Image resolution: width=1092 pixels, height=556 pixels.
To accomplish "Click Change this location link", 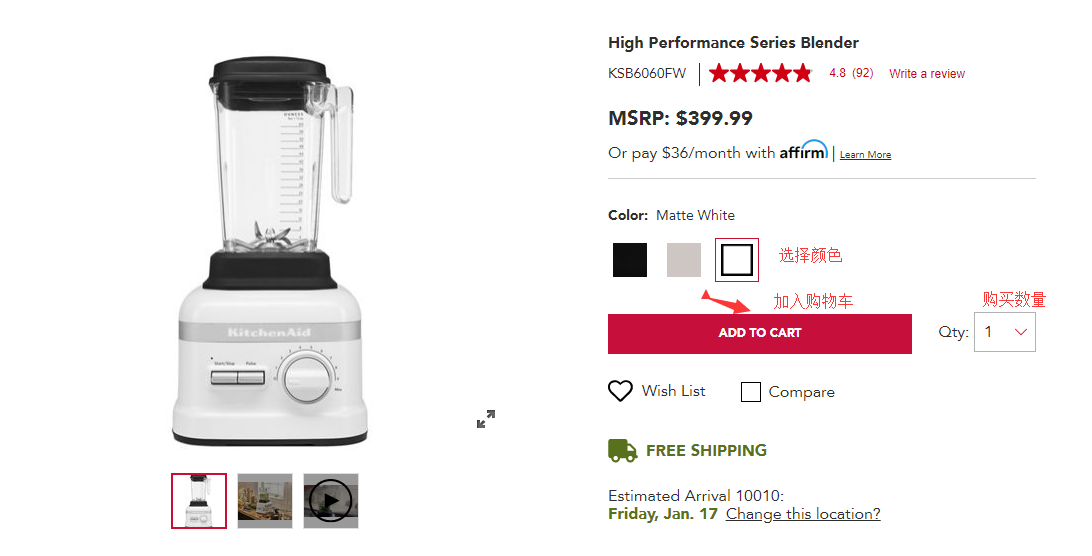I will 803,514.
